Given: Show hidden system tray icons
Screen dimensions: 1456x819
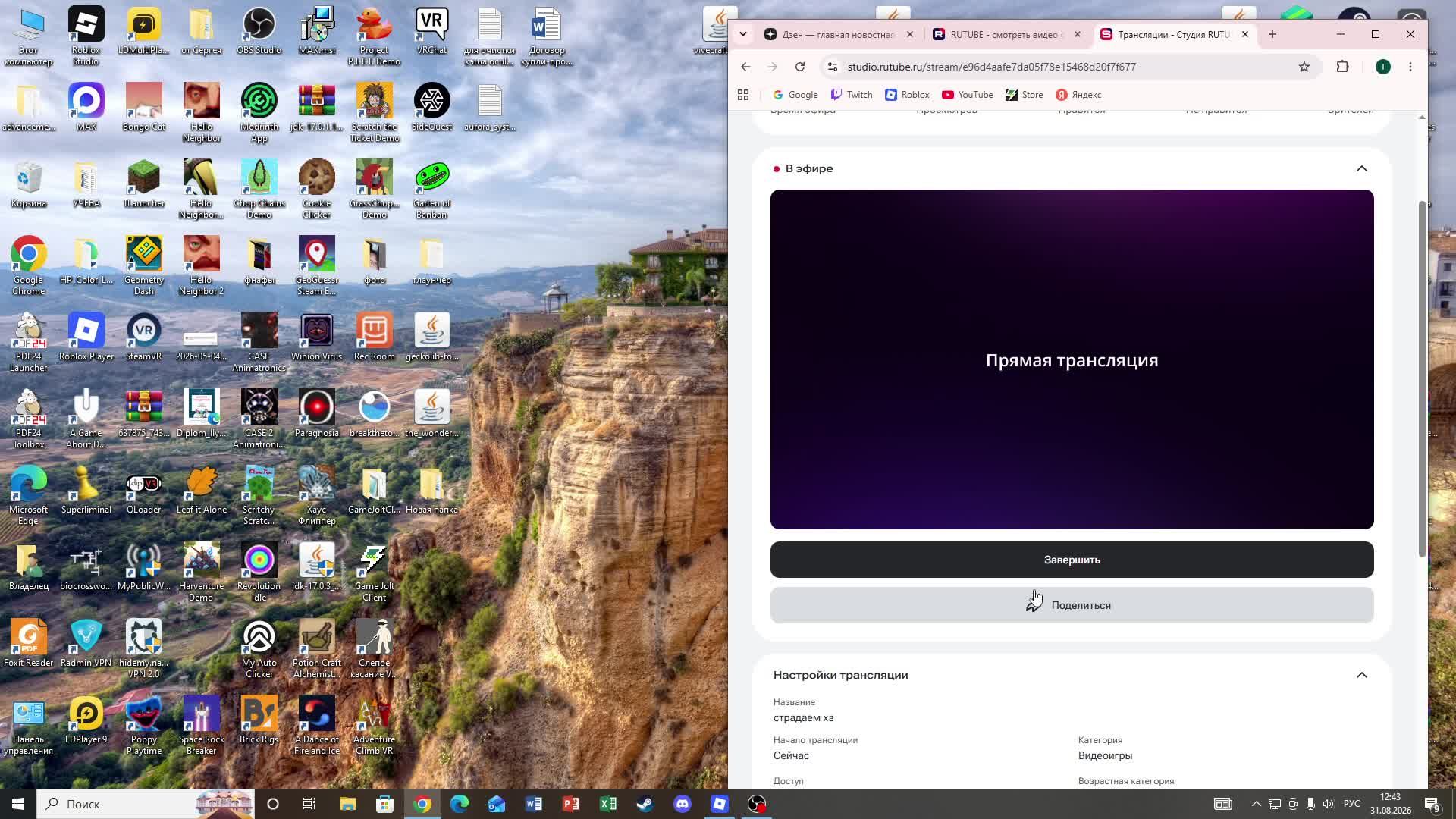Looking at the screenshot, I should click(x=1256, y=804).
